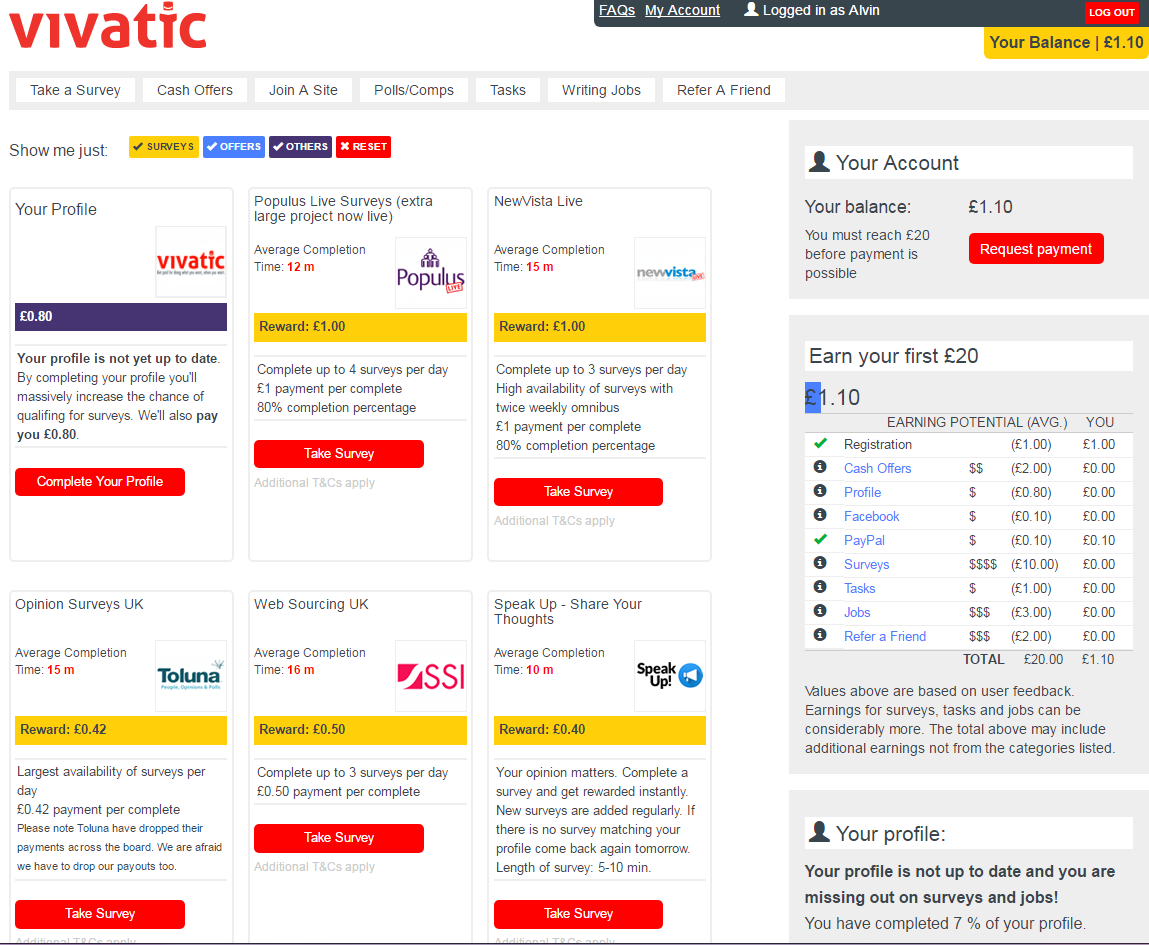The height and width of the screenshot is (945, 1149).
Task: Click the info icon in Facebook row
Action: point(820,515)
